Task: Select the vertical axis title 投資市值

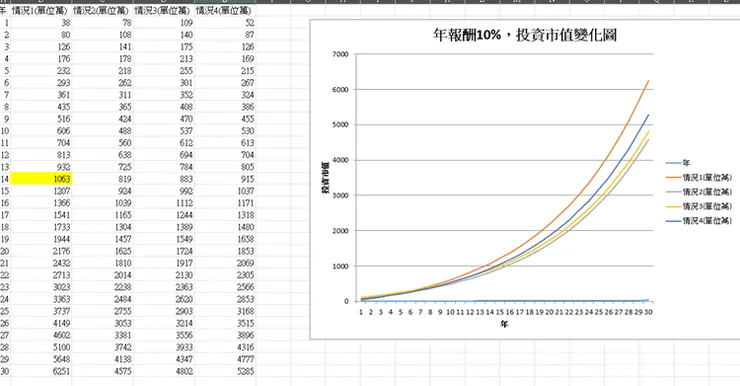Action: coord(326,178)
